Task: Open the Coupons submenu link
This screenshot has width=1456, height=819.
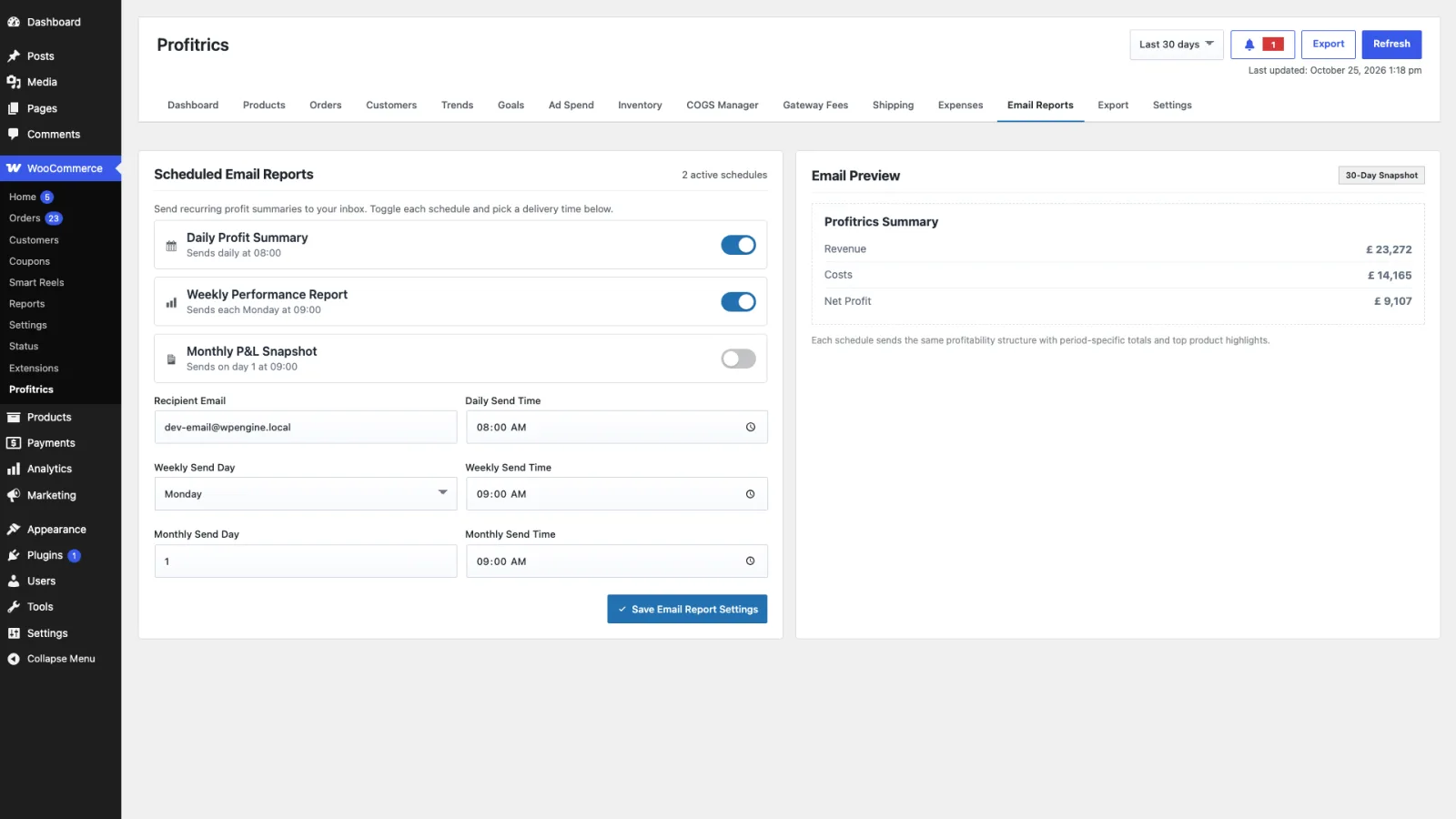Action: pos(29,261)
